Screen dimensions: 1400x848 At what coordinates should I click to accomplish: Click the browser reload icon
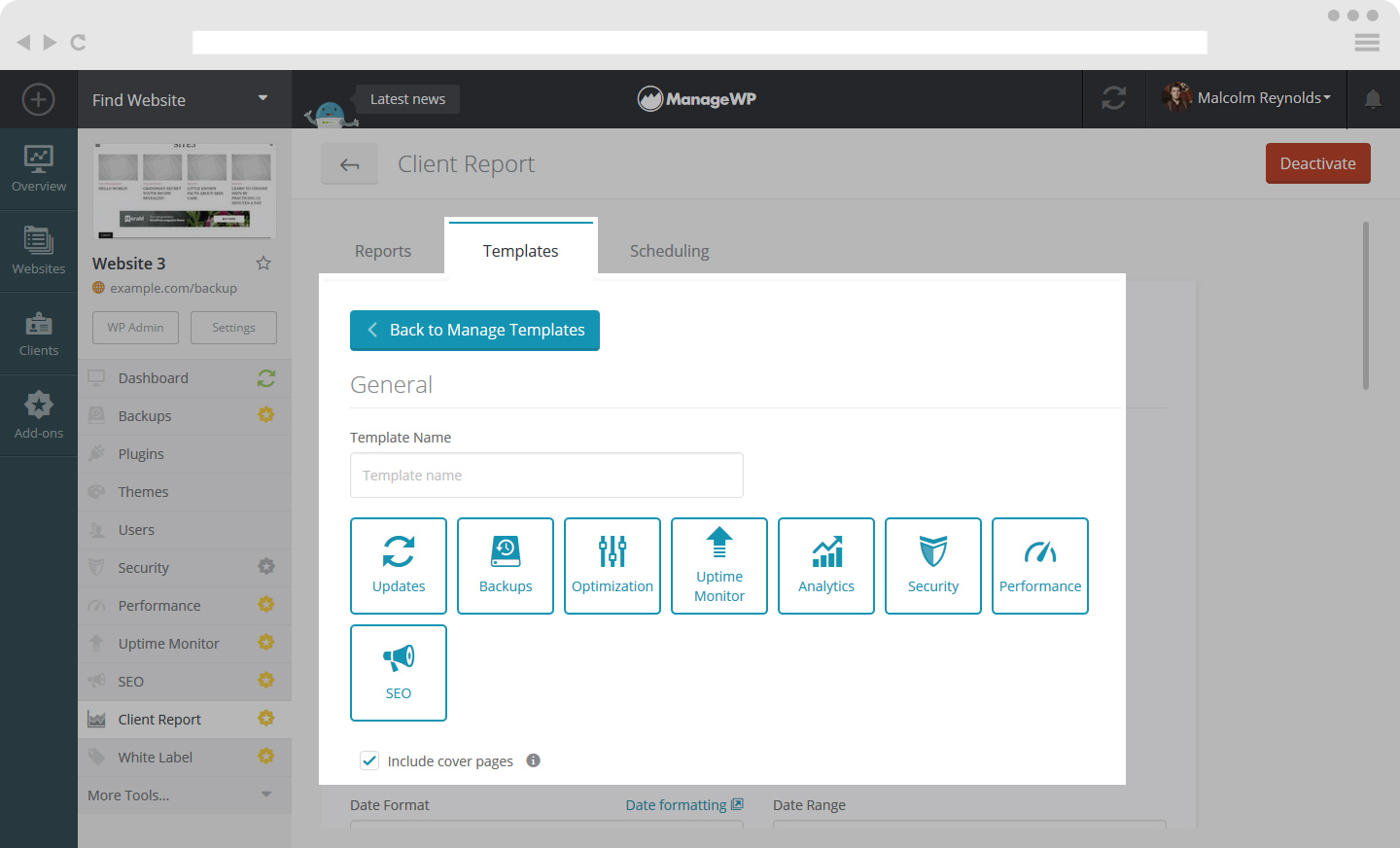[x=79, y=42]
